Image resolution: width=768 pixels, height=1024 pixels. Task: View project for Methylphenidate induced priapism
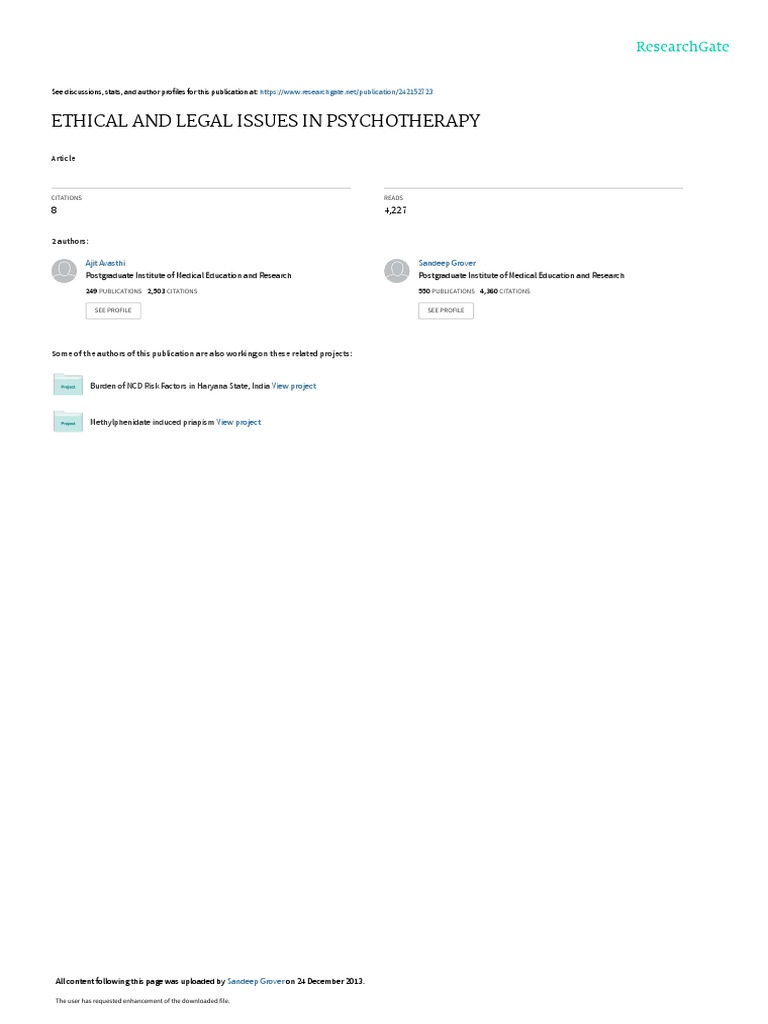click(238, 423)
